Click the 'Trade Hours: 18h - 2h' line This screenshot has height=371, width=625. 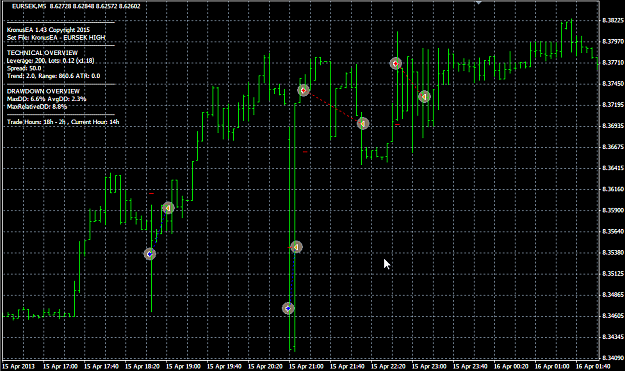tap(63, 122)
